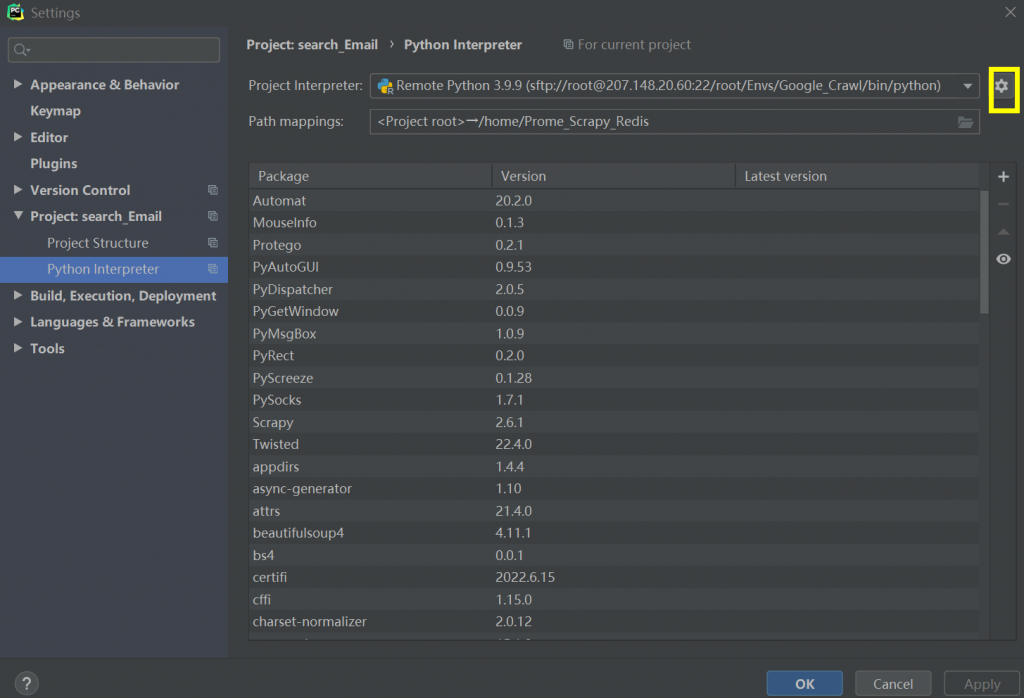The width and height of the screenshot is (1024, 698).
Task: Select the attrs package row
Action: (x=613, y=511)
